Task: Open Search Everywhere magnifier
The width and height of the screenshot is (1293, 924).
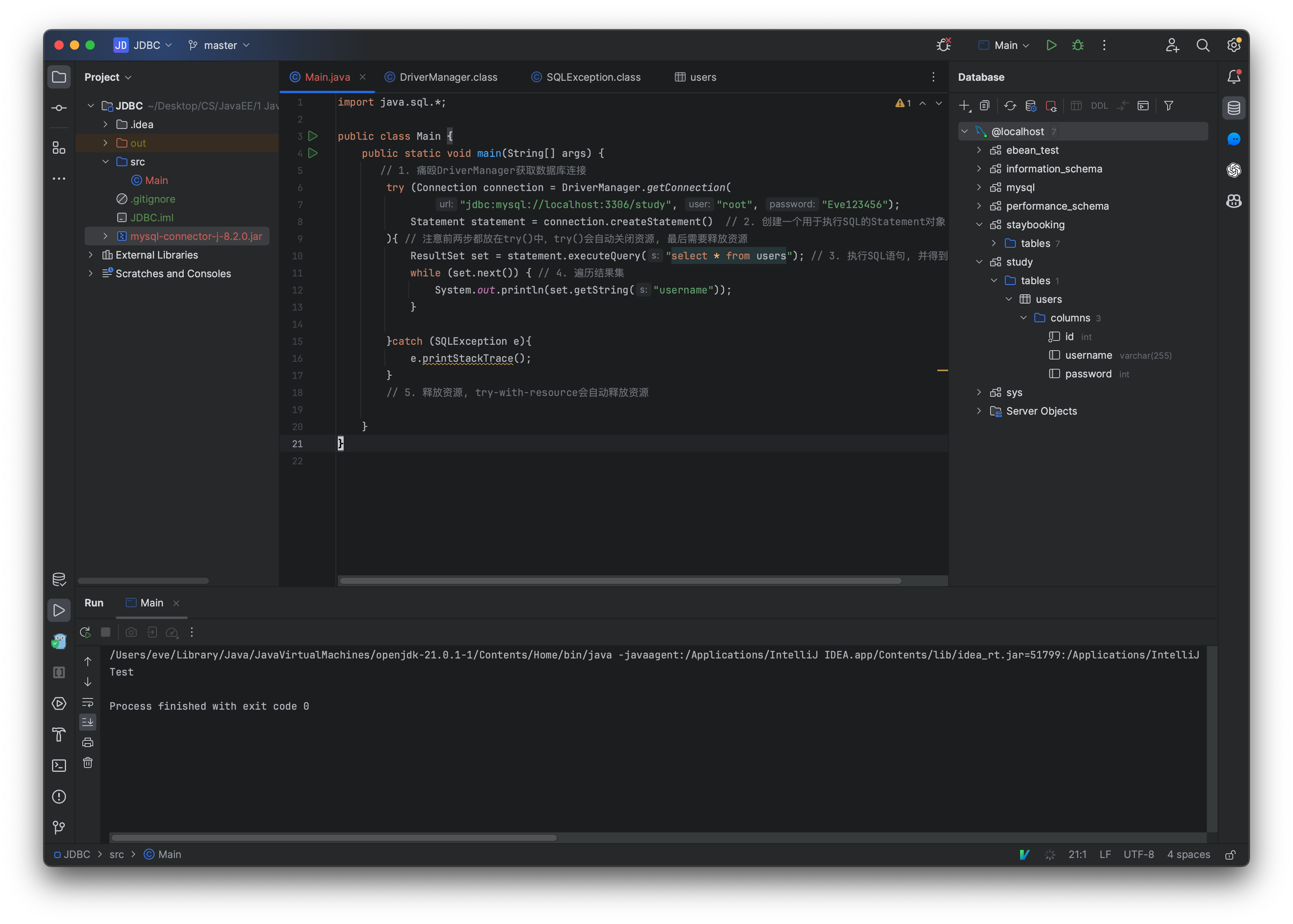Action: point(1203,45)
